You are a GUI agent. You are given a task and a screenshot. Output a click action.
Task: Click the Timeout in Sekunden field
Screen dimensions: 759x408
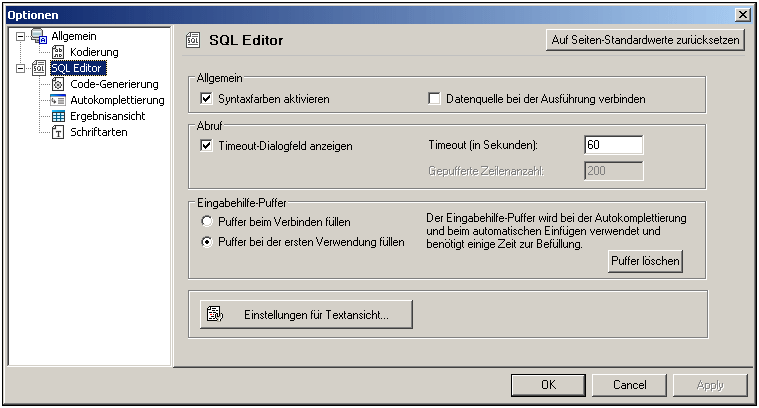point(613,146)
